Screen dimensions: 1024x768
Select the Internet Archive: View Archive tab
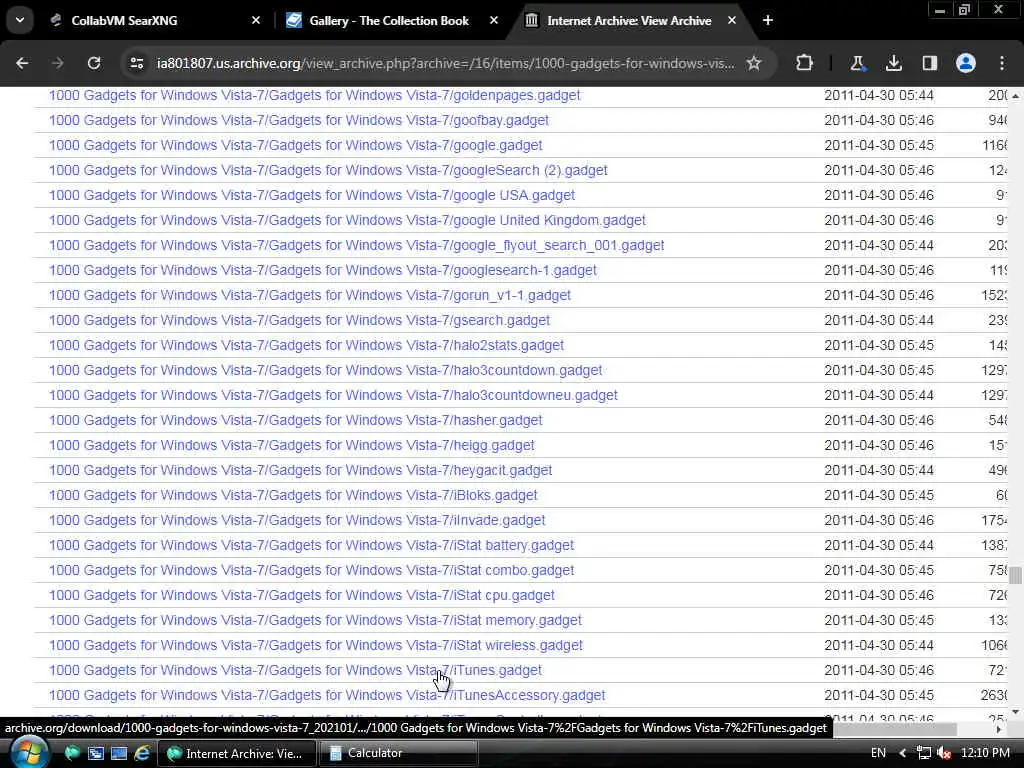[x=629, y=20]
